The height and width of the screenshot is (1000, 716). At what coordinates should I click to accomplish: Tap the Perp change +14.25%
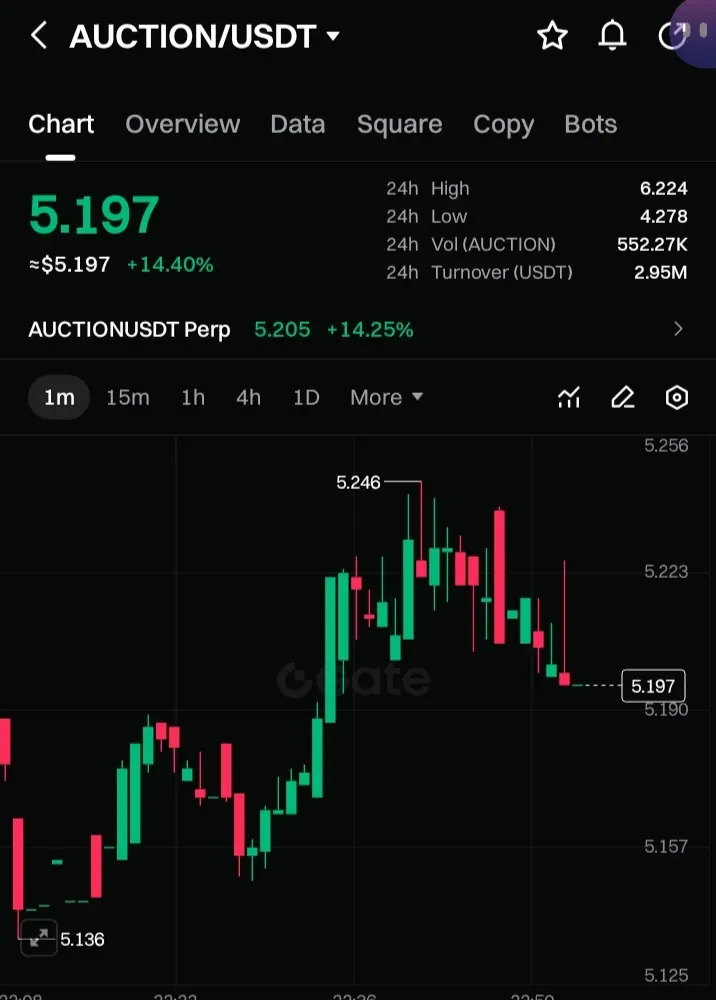370,330
